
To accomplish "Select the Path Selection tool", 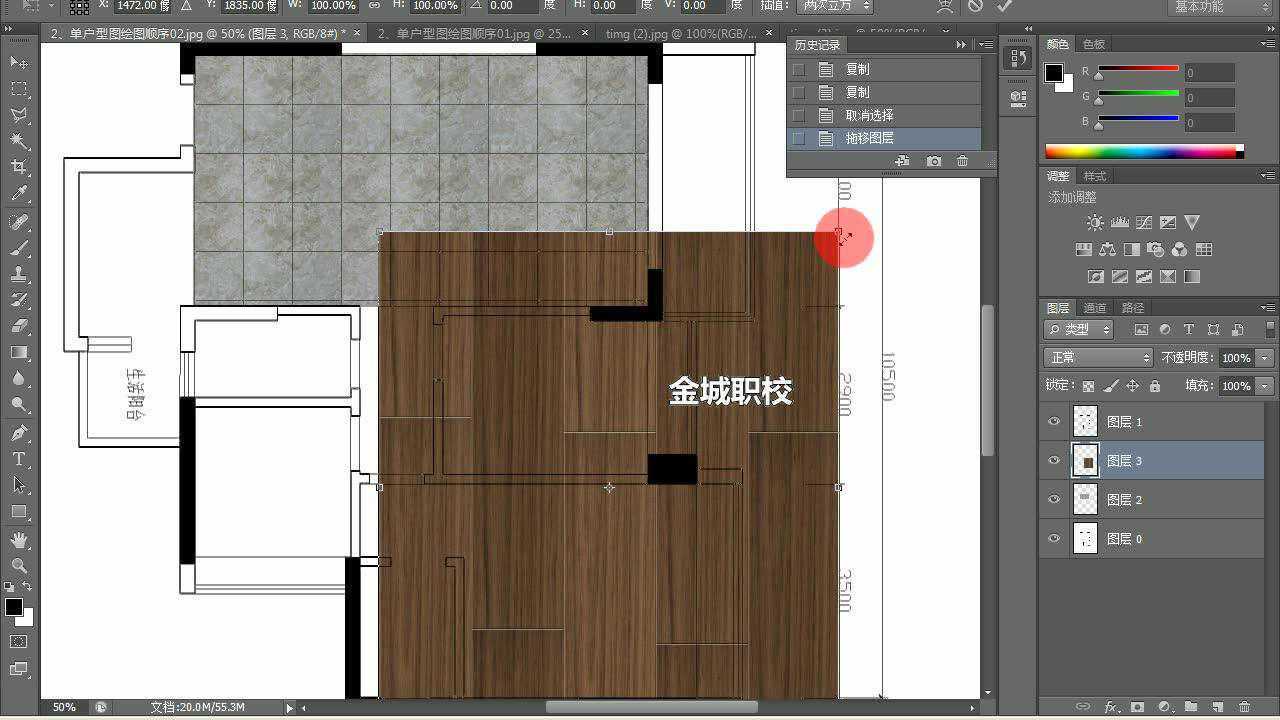I will tap(19, 484).
